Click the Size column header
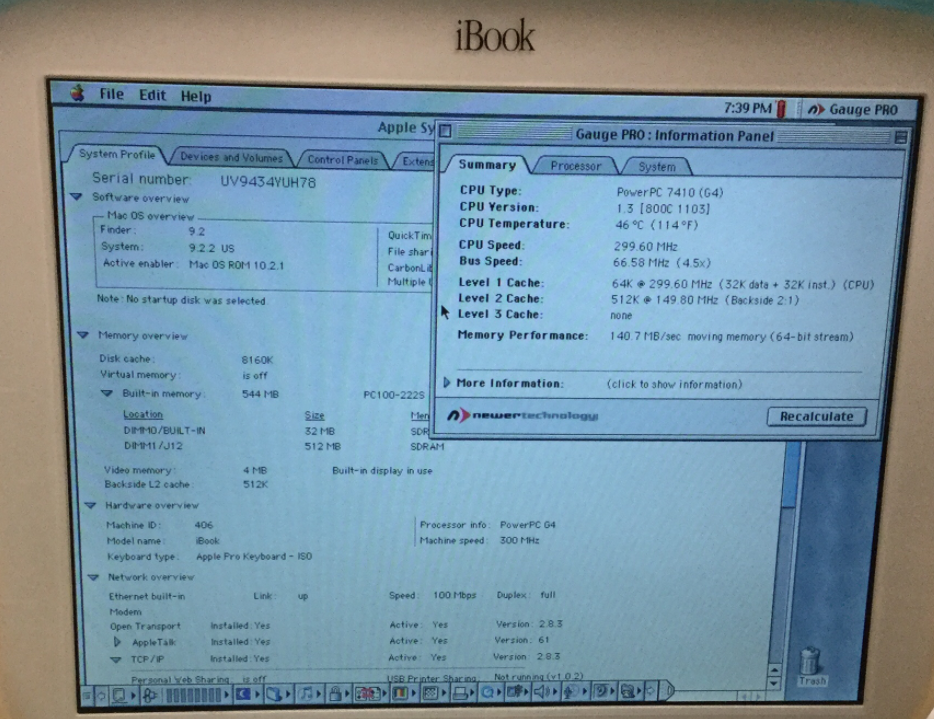Viewport: 934px width, 719px height. tap(315, 415)
